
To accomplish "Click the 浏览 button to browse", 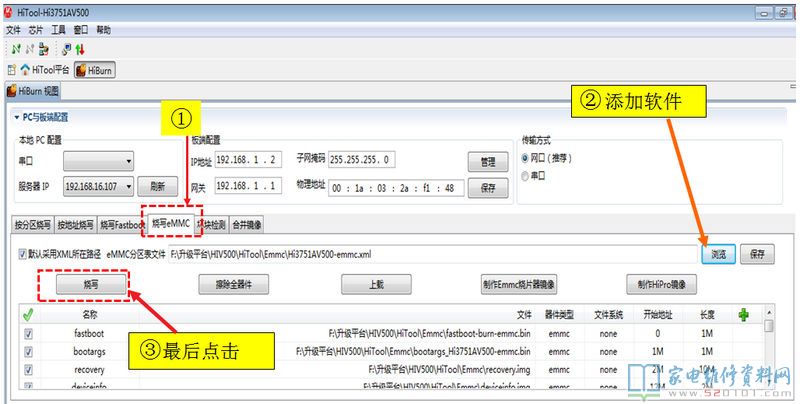I will (718, 254).
